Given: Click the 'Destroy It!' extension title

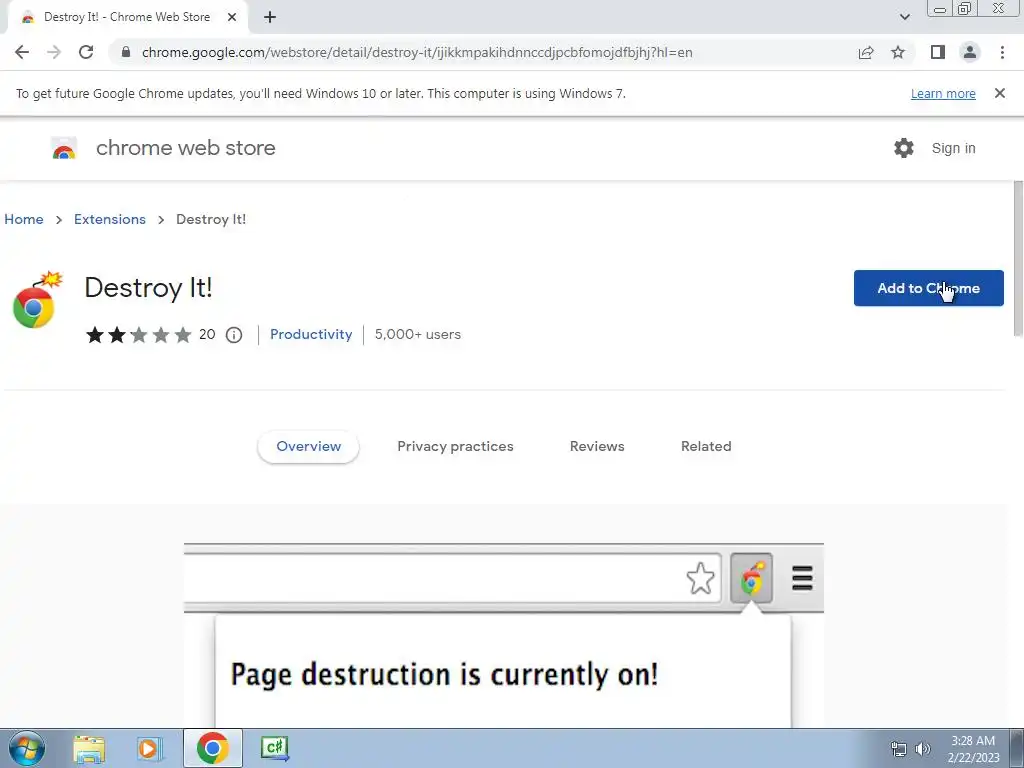Looking at the screenshot, I should coord(148,288).
